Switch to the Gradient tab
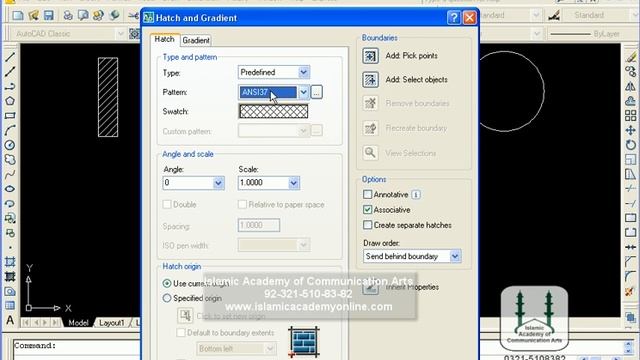This screenshot has height=360, width=640. [x=196, y=40]
